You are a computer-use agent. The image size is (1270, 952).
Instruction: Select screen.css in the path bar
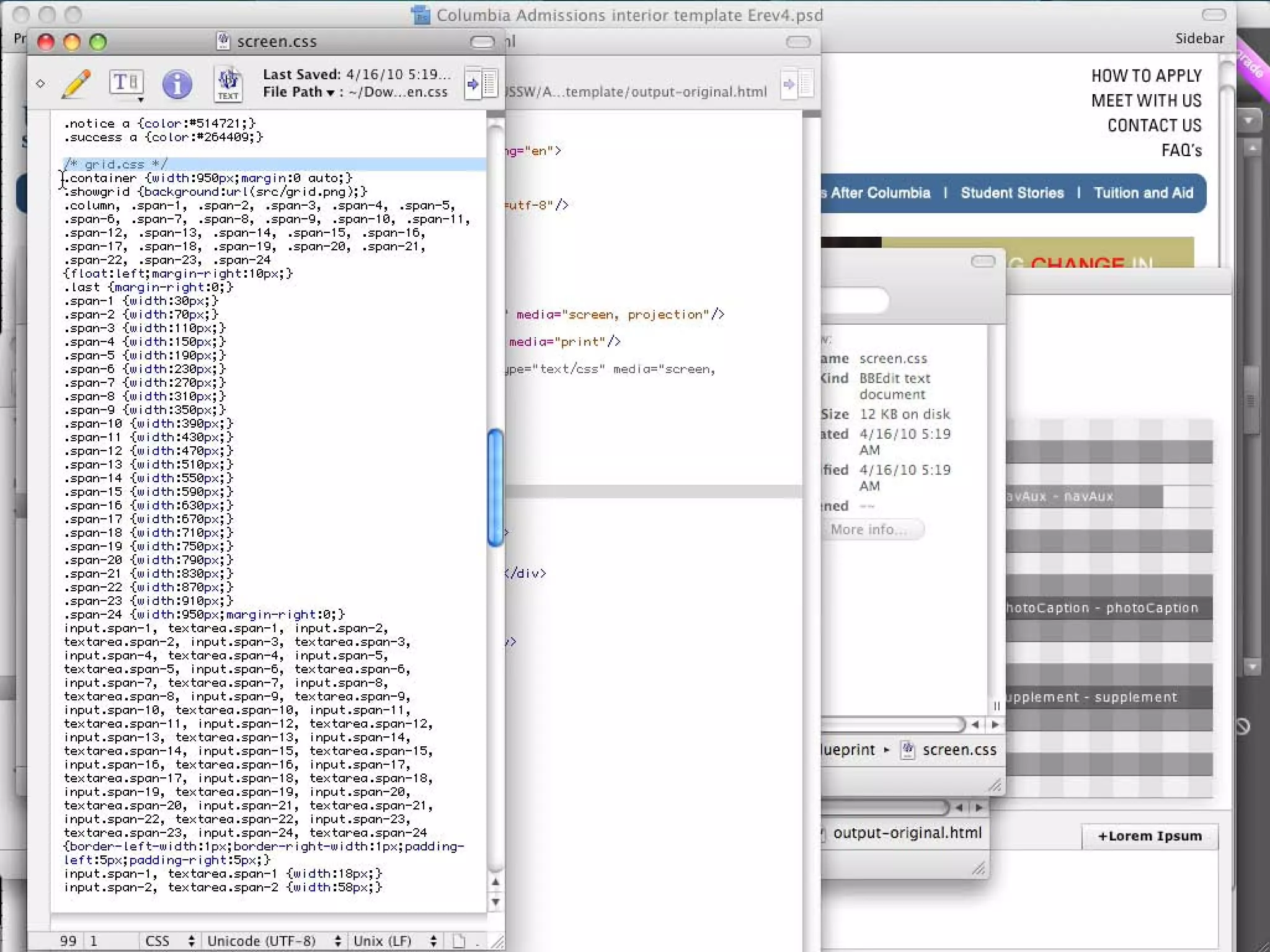pos(958,750)
